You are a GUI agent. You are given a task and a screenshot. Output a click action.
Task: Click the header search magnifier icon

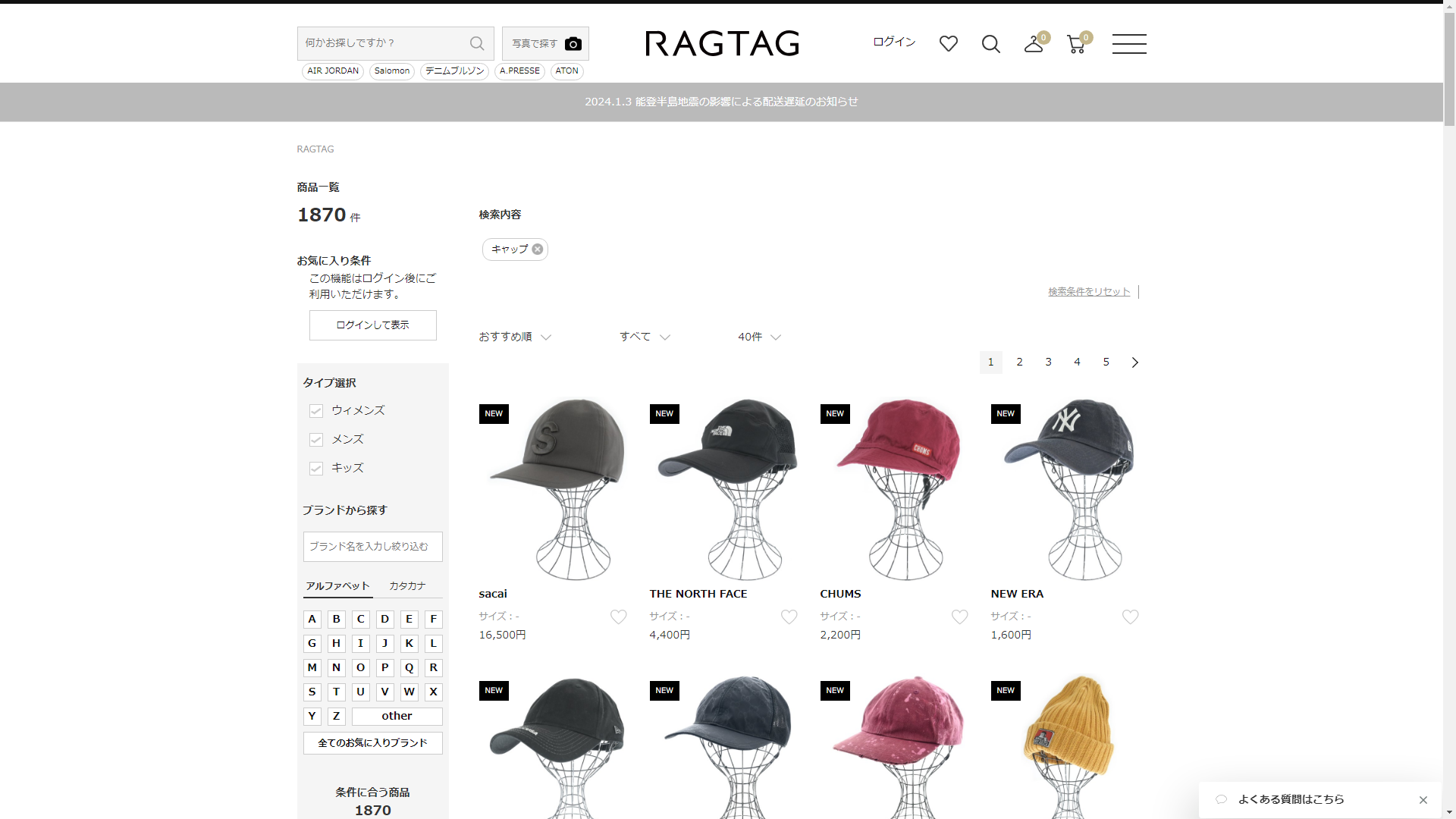click(x=990, y=44)
